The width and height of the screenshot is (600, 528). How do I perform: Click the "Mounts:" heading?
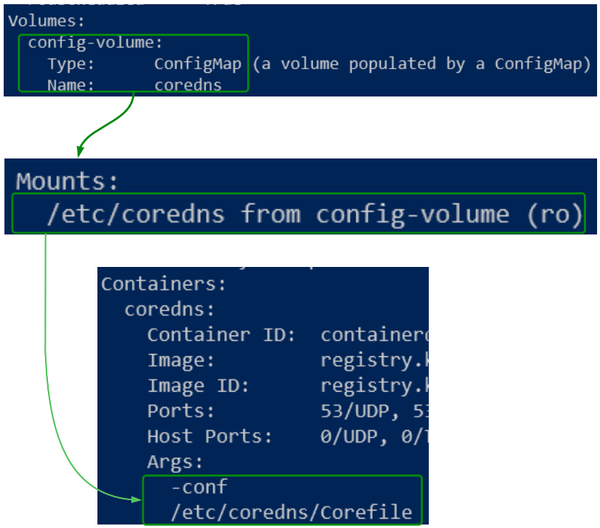67,181
